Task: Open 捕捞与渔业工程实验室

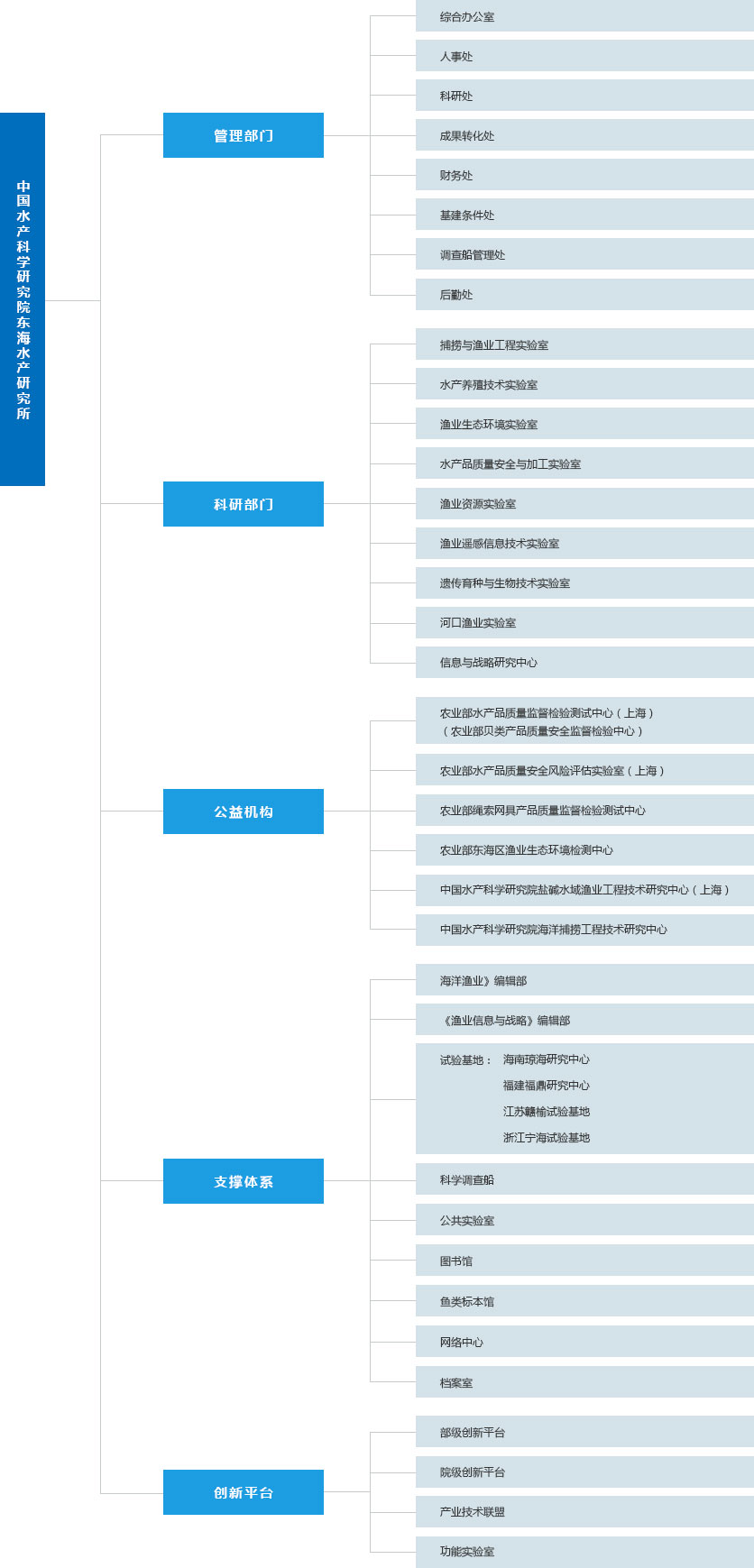Action: point(584,344)
